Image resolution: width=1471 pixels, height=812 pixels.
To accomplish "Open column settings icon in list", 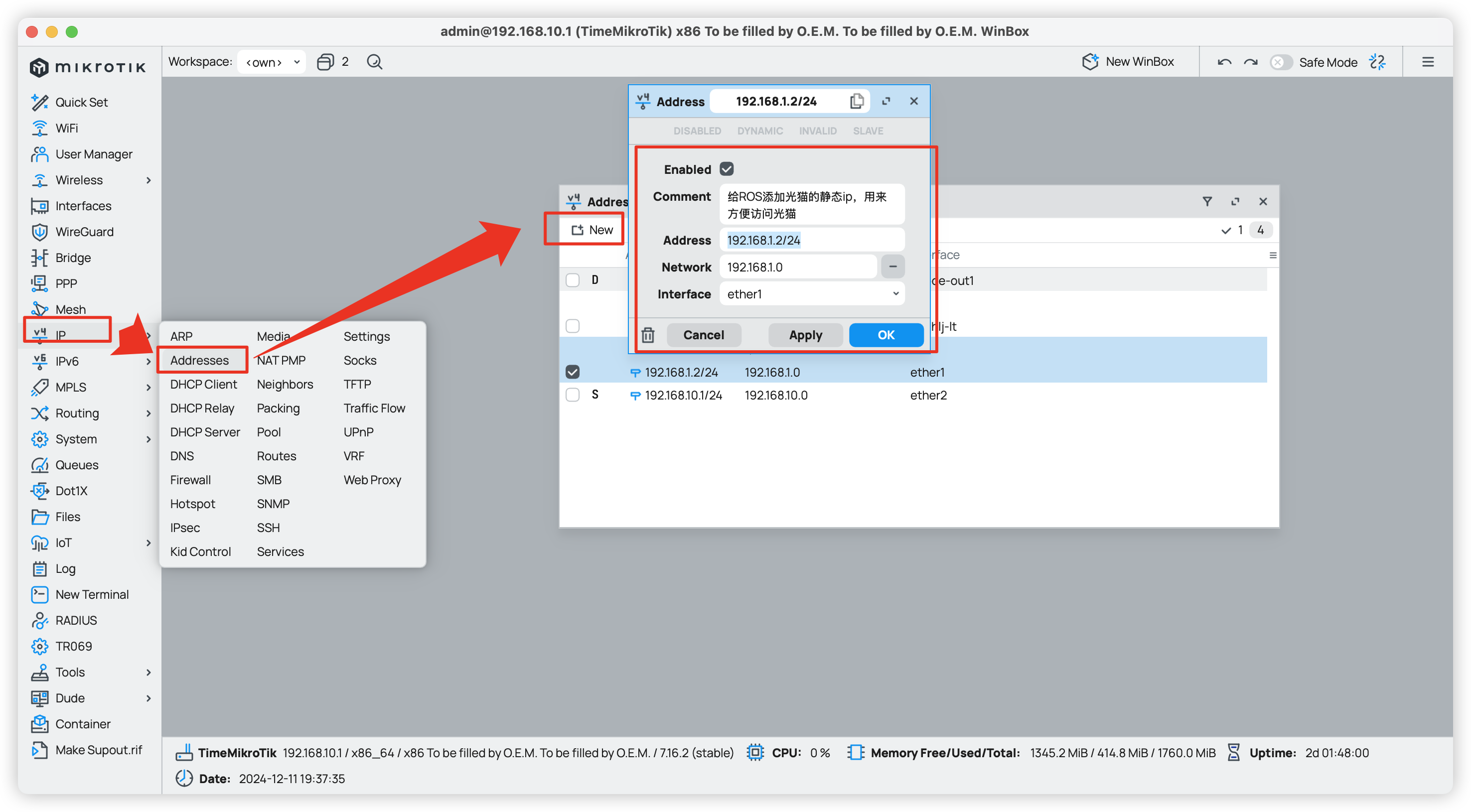I will coord(1272,255).
